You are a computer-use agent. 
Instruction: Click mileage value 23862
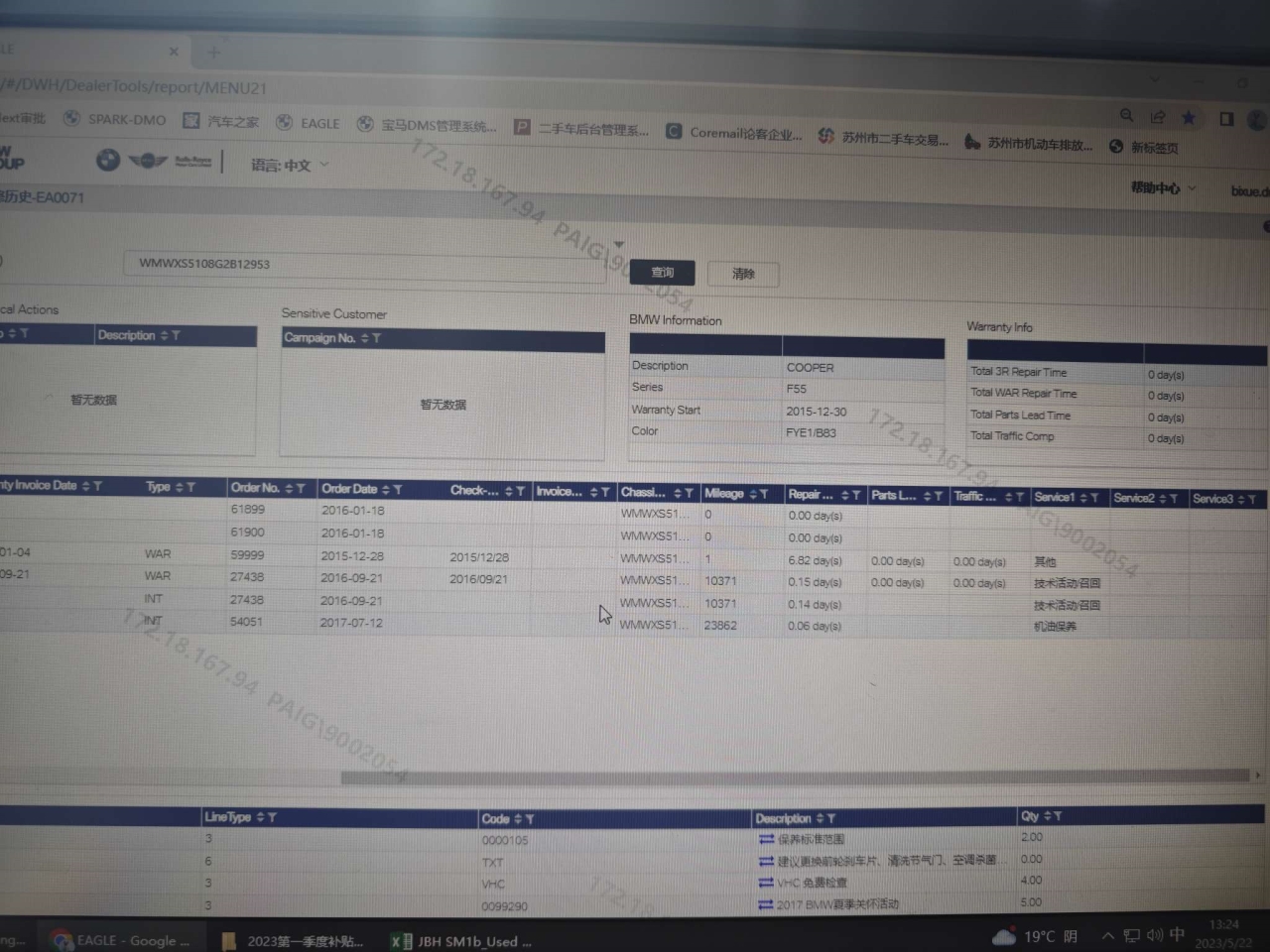tap(720, 626)
